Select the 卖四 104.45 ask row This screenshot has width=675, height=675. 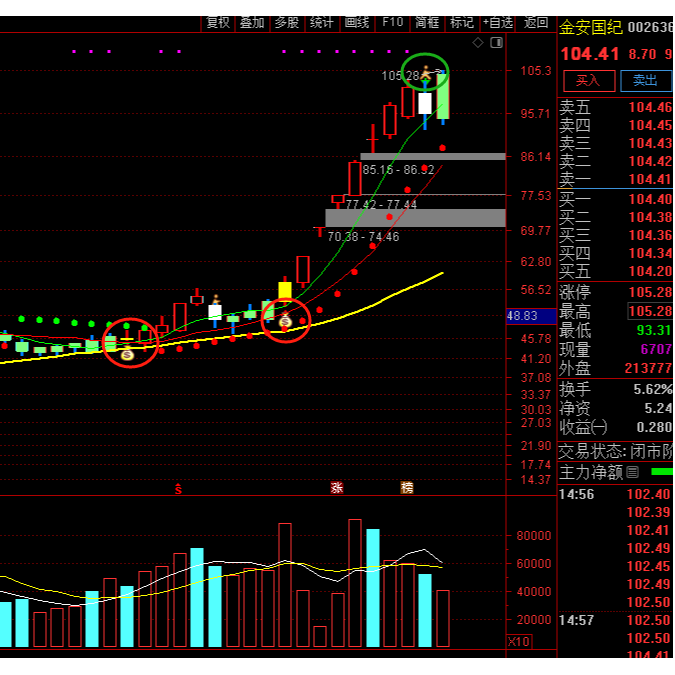(616, 125)
